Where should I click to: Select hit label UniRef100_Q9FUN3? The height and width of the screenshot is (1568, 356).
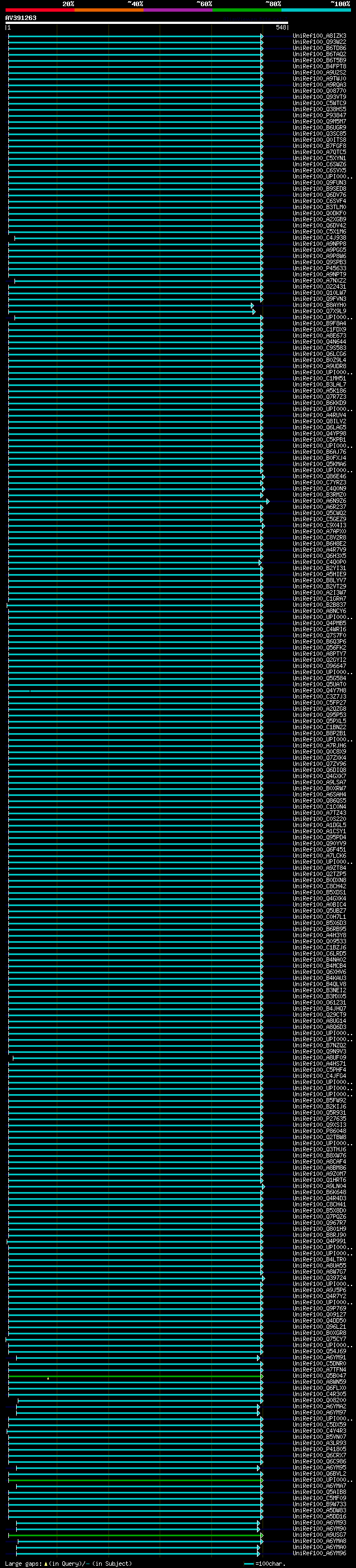point(319,182)
